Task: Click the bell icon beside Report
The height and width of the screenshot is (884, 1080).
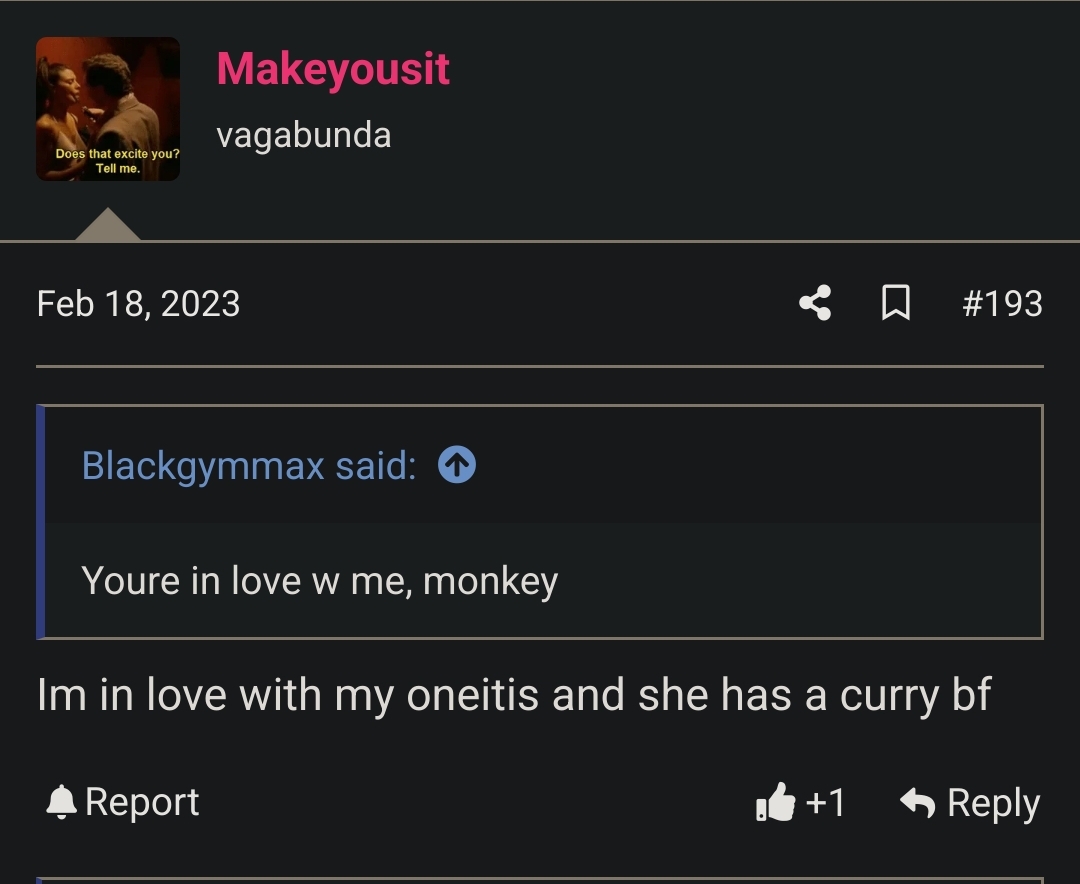Action: tap(62, 802)
